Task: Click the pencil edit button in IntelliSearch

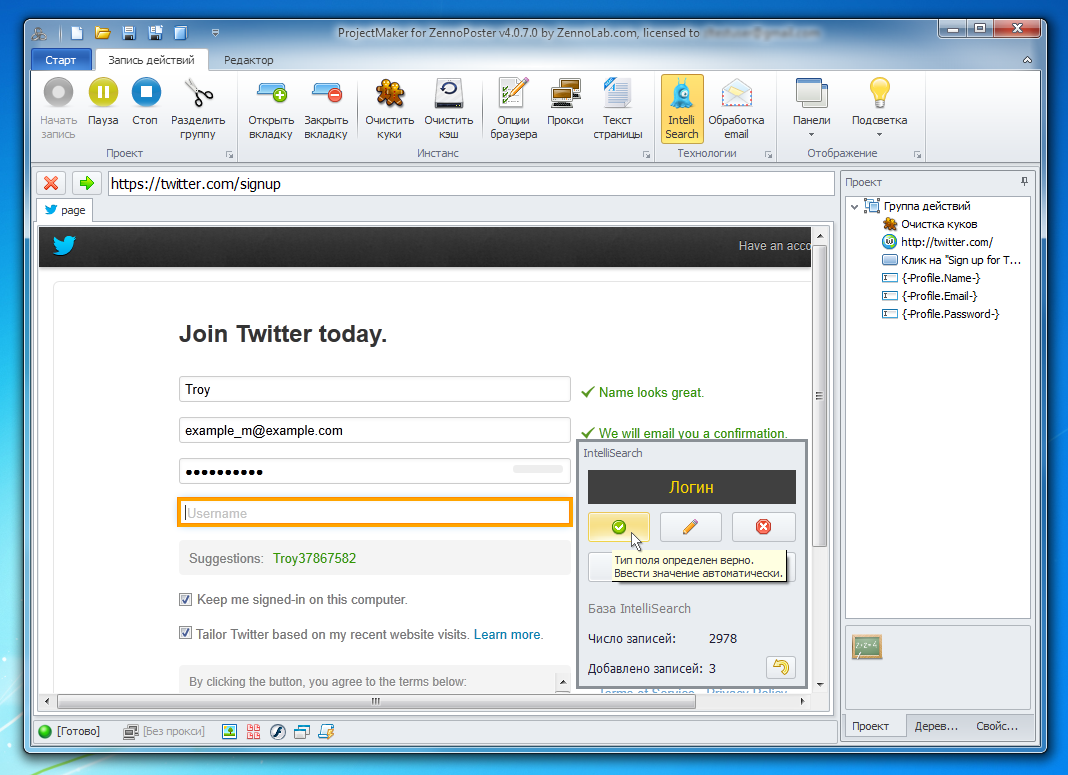Action: coord(690,526)
